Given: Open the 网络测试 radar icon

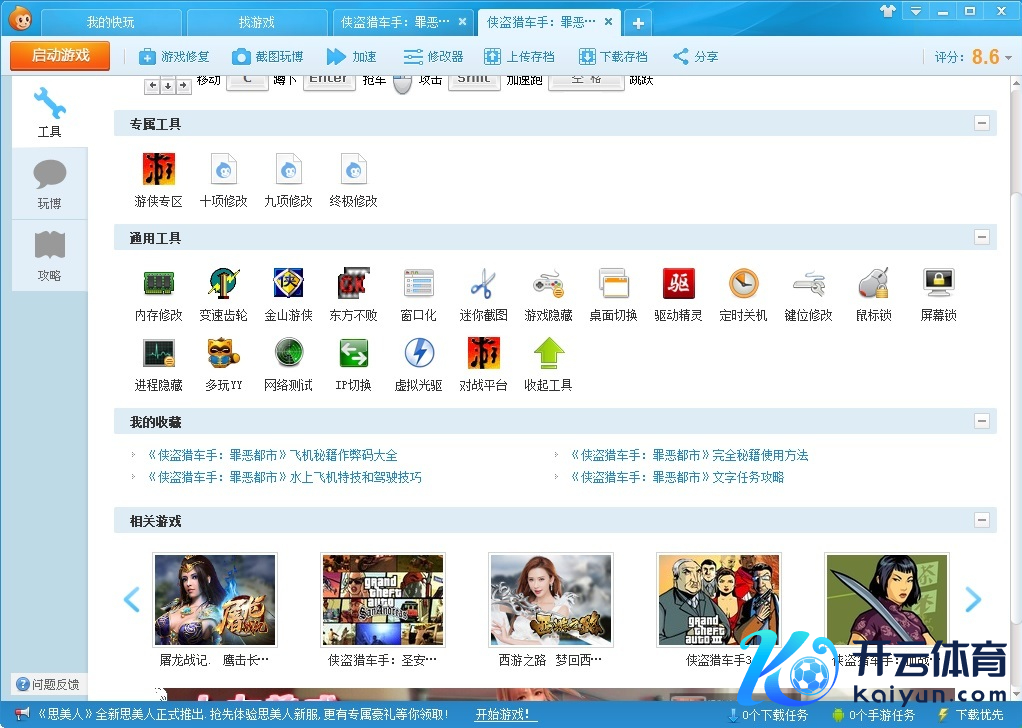Looking at the screenshot, I should pos(288,354).
